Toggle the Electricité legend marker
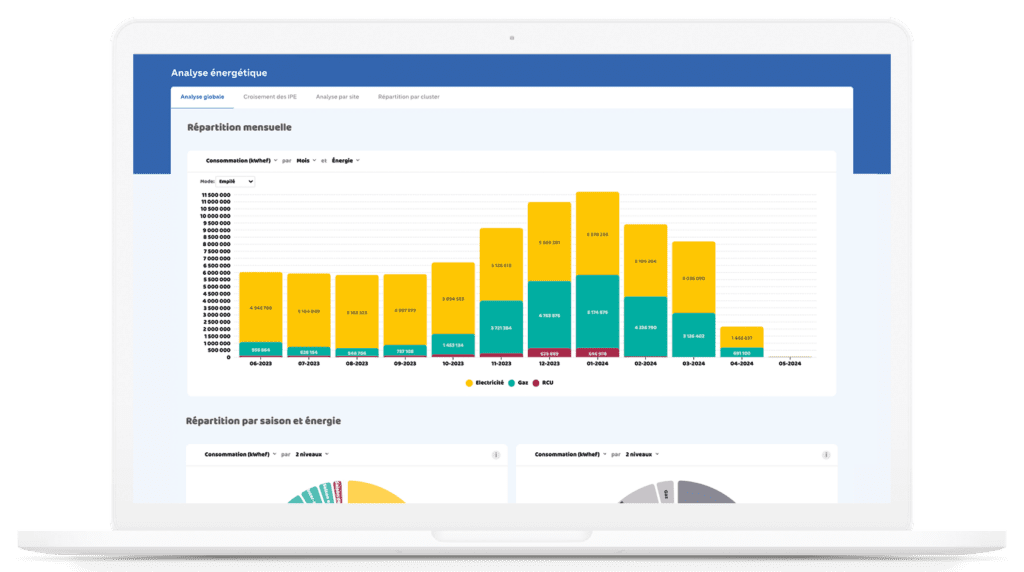The width and height of the screenshot is (1024, 572). pos(470,383)
